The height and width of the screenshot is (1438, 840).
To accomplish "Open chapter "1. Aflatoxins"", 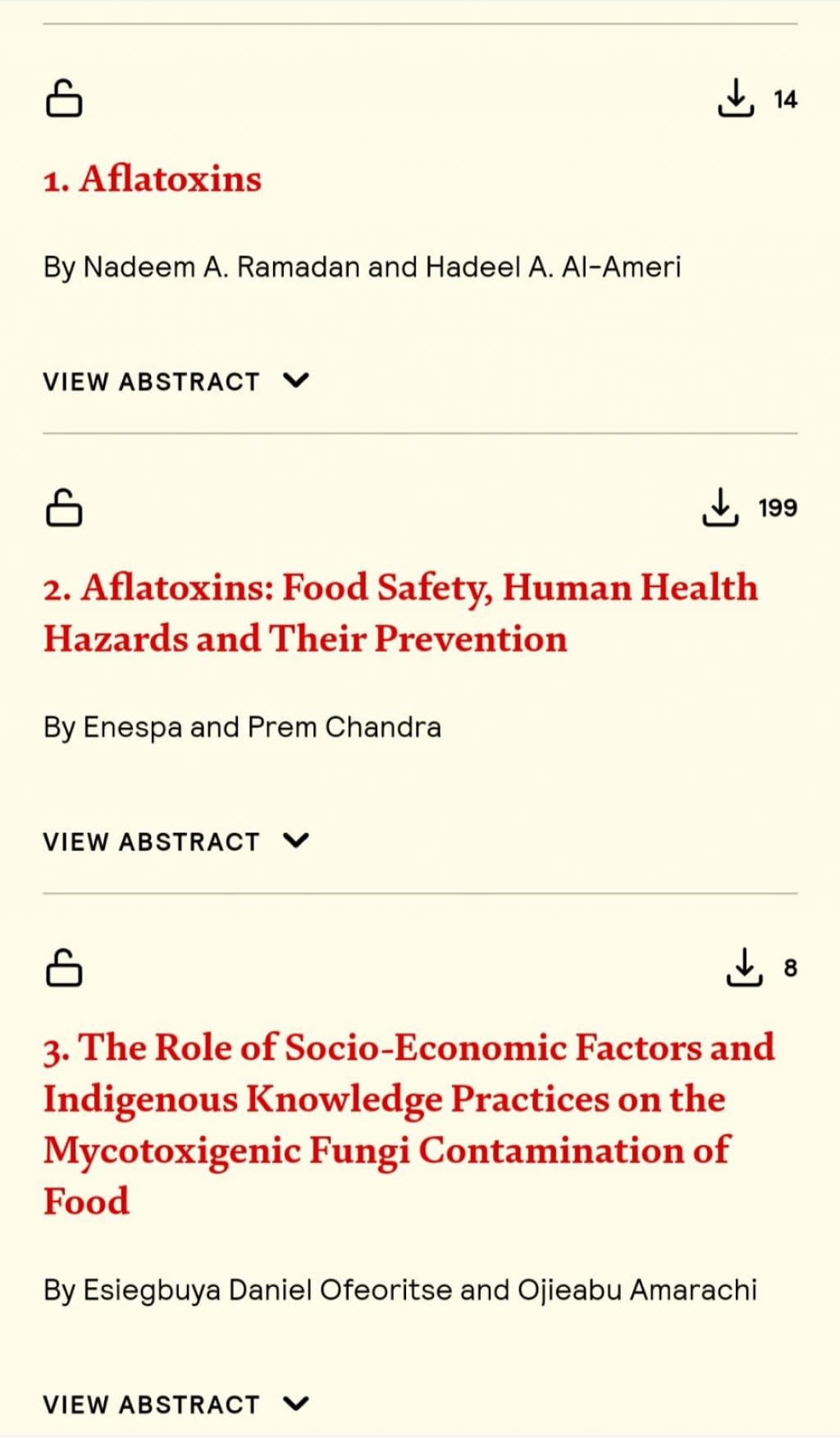I will pos(153,179).
